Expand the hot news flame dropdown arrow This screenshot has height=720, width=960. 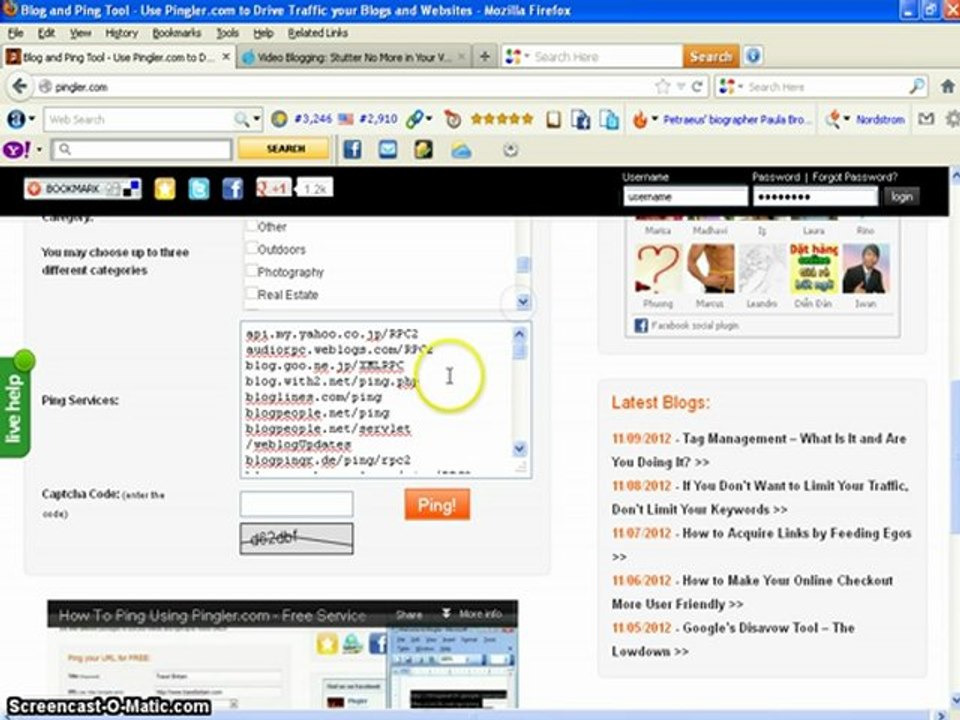(x=654, y=119)
